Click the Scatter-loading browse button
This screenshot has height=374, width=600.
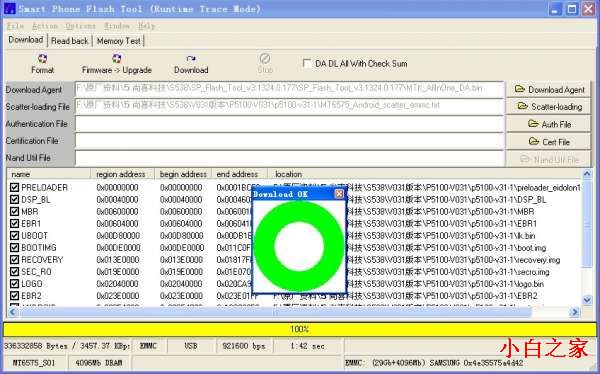[548, 106]
